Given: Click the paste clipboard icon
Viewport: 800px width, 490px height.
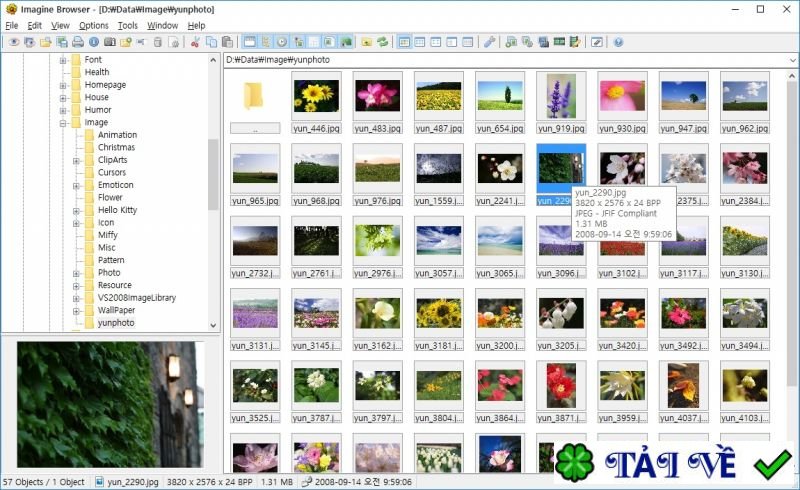Looking at the screenshot, I should [x=228, y=42].
